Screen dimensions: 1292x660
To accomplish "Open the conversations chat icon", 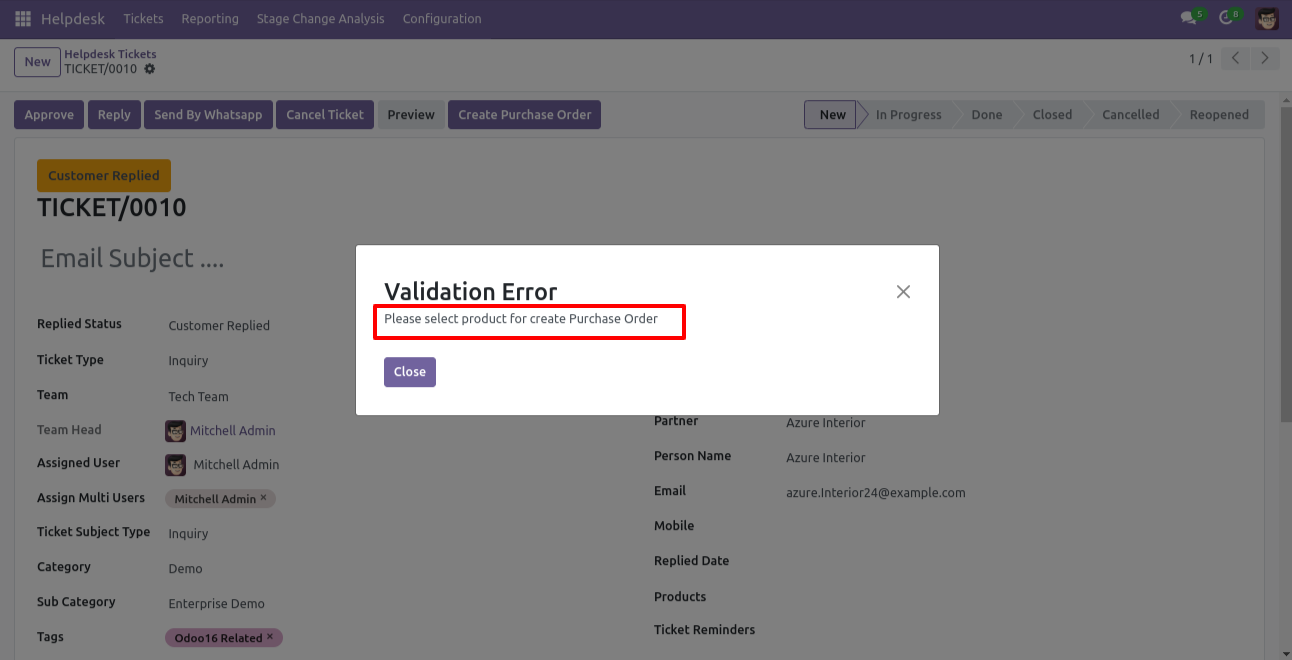I will (1190, 18).
